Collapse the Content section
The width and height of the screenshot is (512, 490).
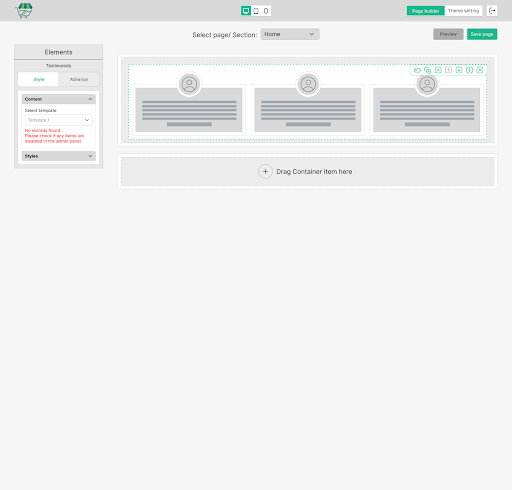tap(59, 99)
